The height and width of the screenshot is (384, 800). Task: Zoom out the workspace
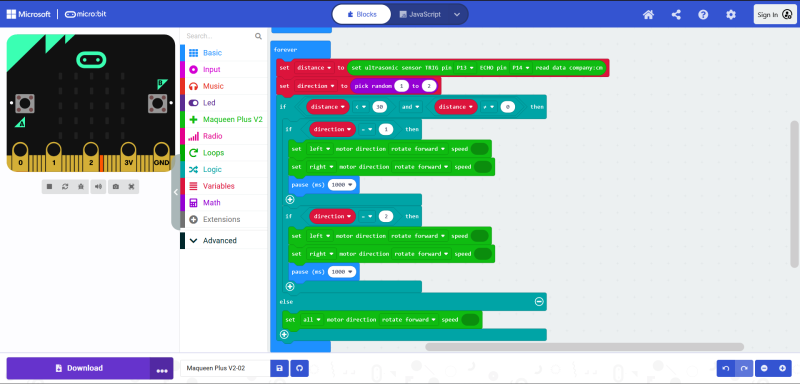[x=764, y=368]
